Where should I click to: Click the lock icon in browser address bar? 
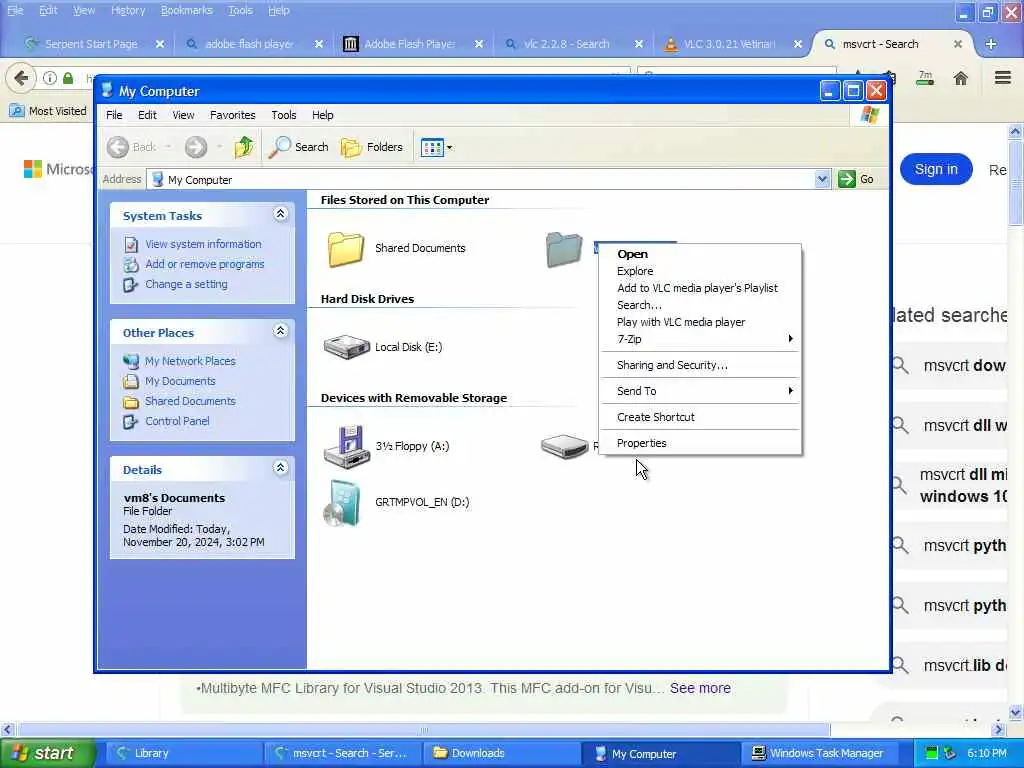coord(68,78)
